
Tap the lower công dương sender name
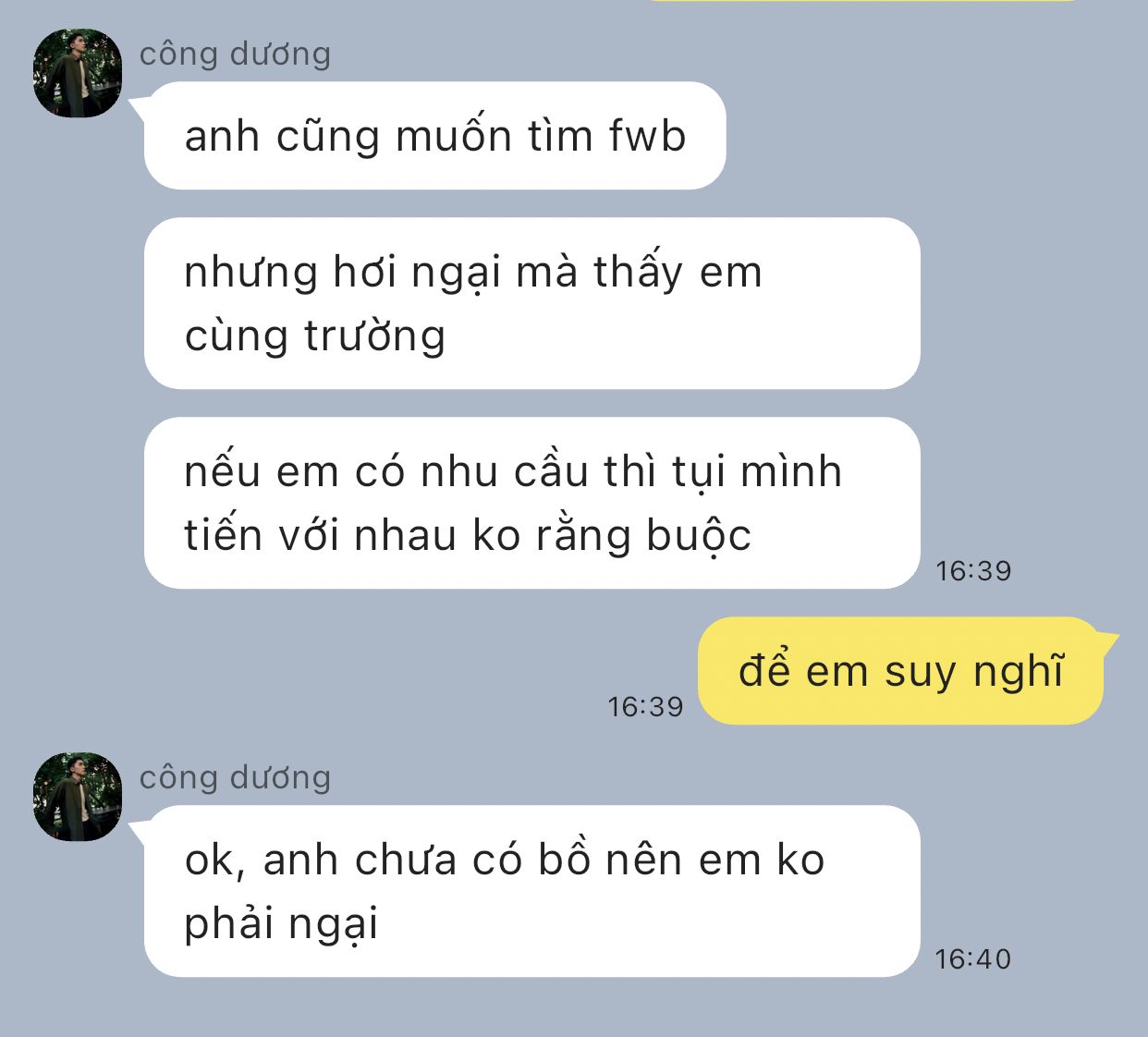click(x=235, y=777)
